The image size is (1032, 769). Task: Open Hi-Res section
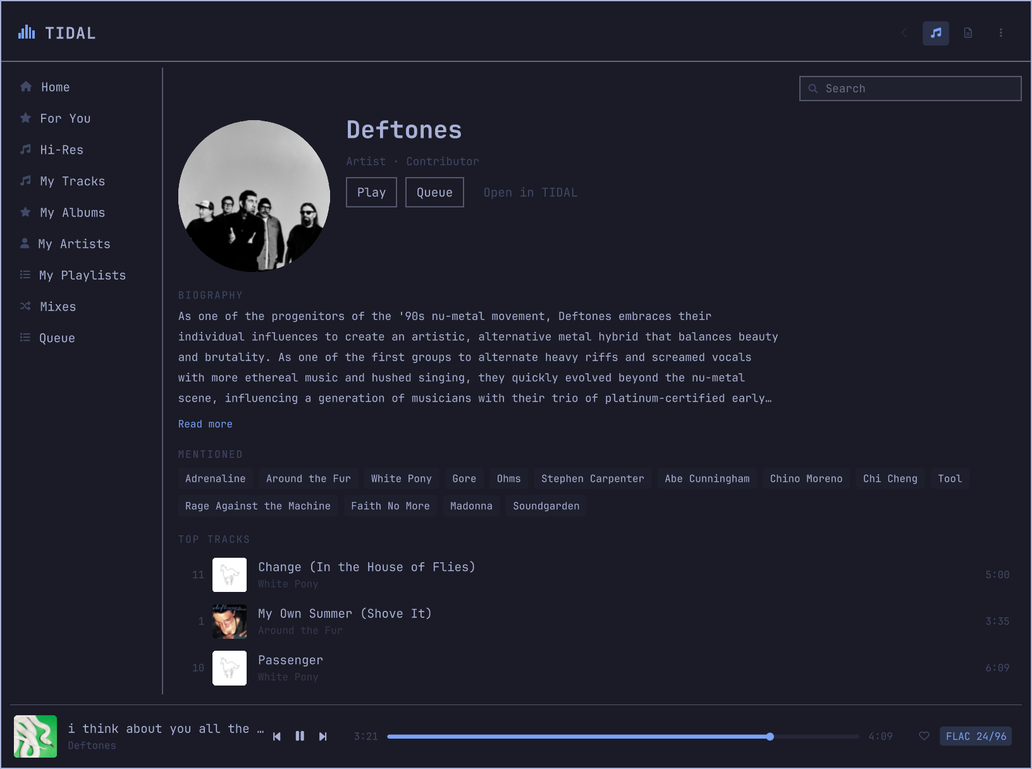(x=61, y=149)
